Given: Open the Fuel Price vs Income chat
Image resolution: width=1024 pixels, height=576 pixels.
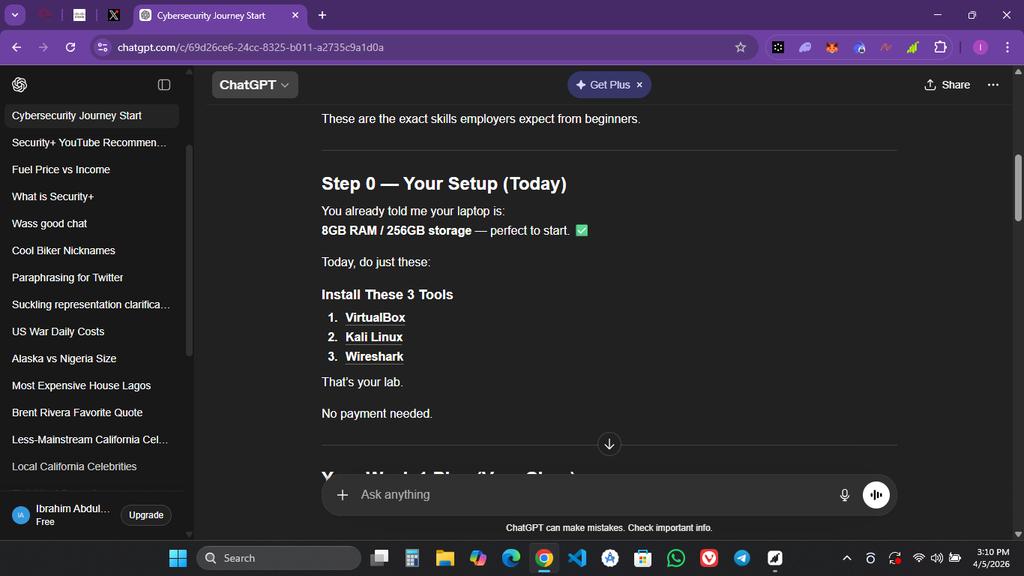Looking at the screenshot, I should coord(91,169).
